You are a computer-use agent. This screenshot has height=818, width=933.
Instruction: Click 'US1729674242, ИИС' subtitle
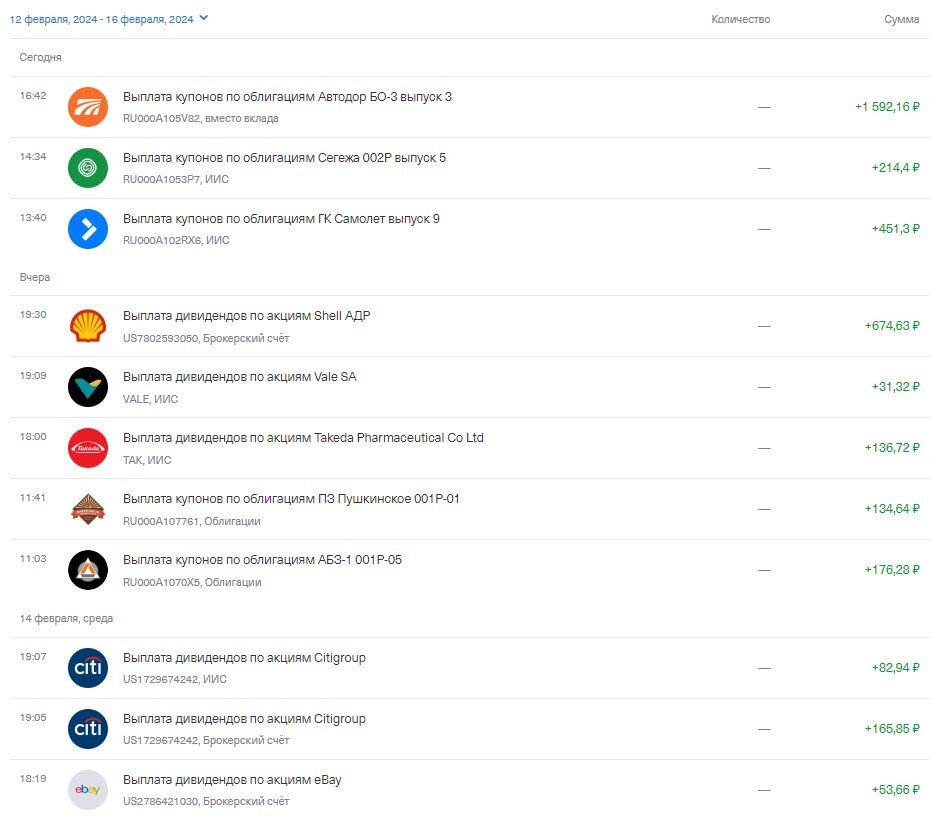175,679
